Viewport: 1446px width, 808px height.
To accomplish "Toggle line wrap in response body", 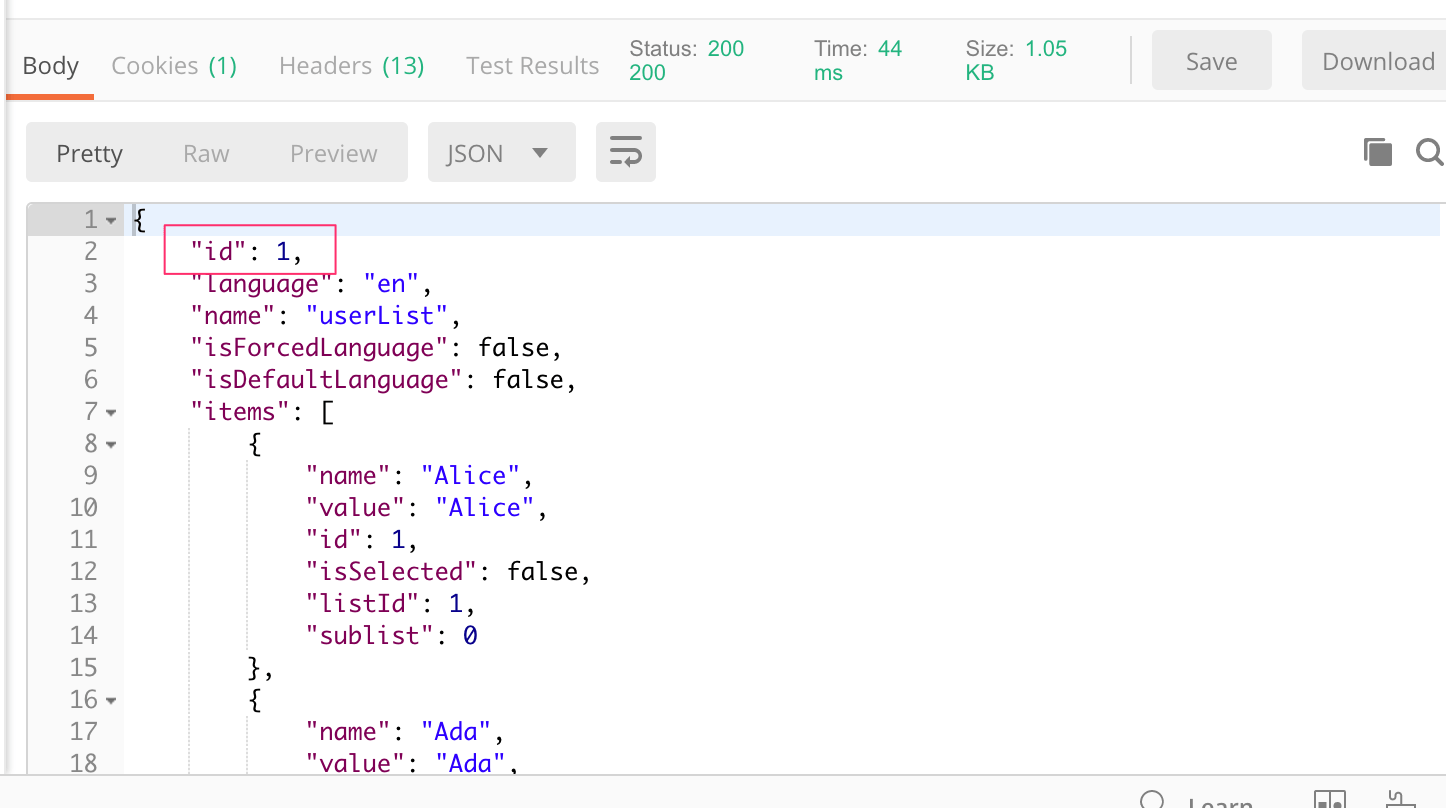I will coord(625,153).
